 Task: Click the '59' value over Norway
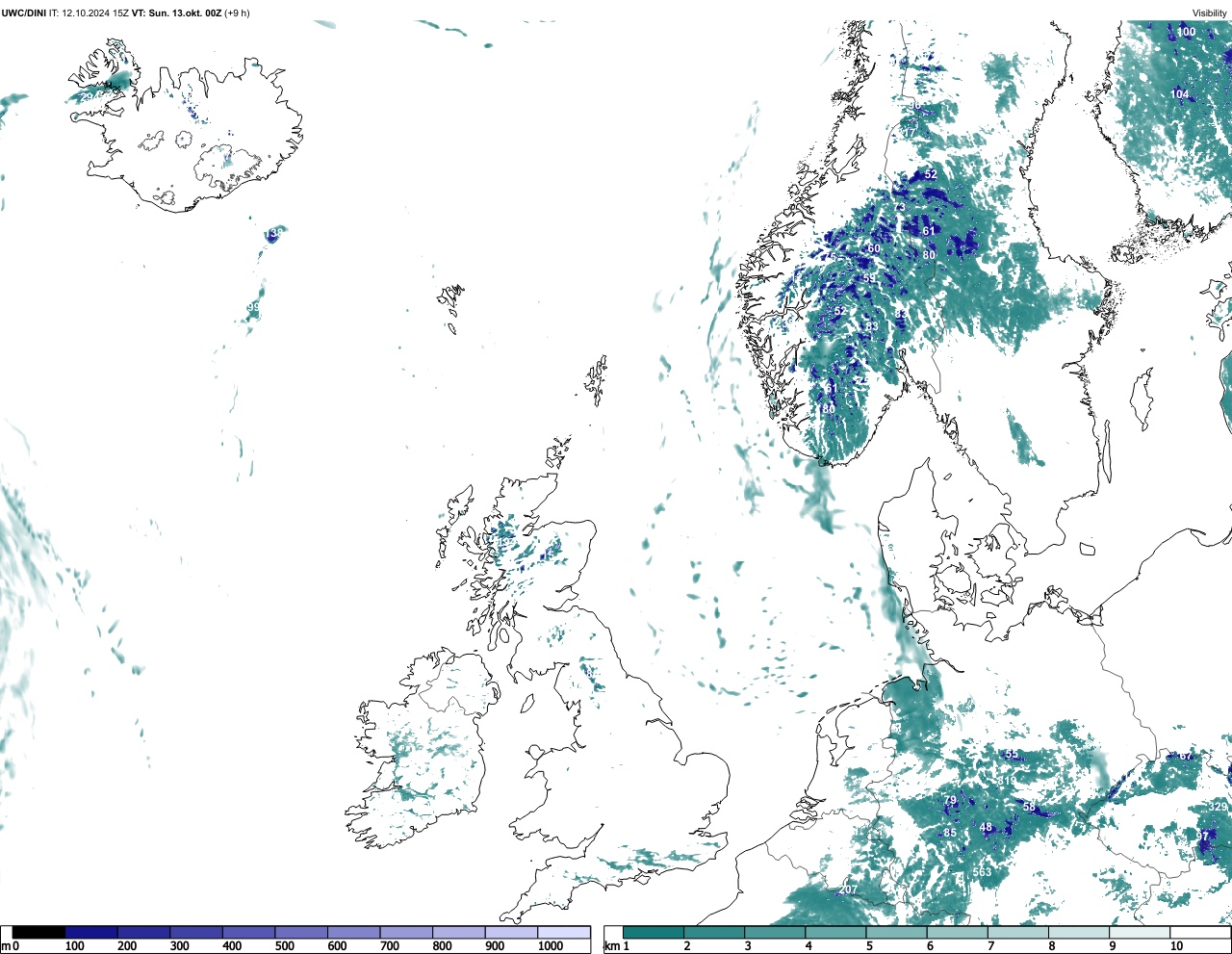(x=869, y=279)
